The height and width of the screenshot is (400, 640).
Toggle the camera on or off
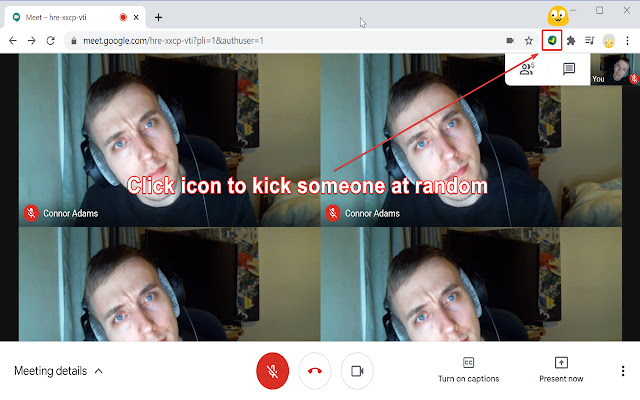(357, 371)
